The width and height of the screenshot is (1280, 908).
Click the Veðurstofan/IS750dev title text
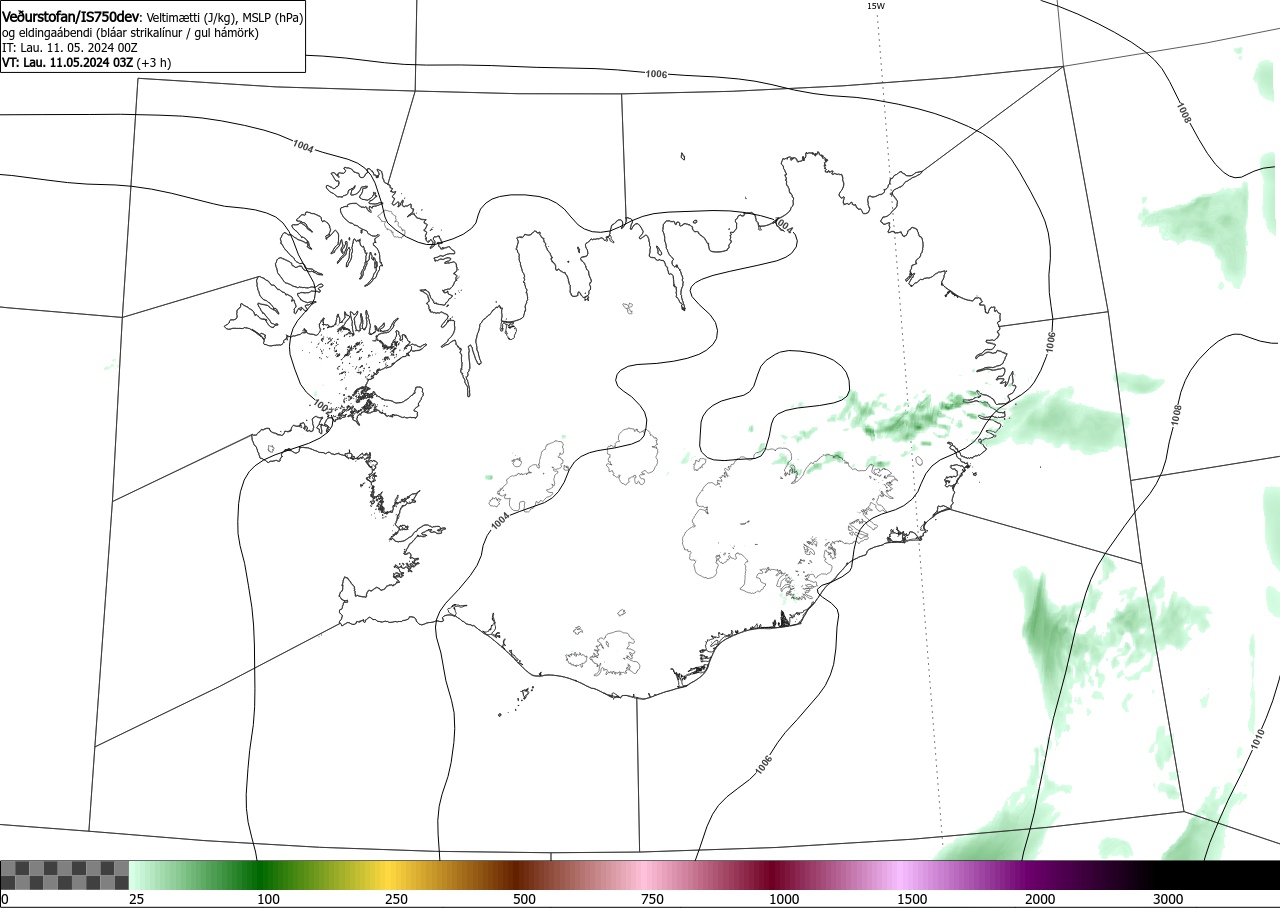point(71,17)
